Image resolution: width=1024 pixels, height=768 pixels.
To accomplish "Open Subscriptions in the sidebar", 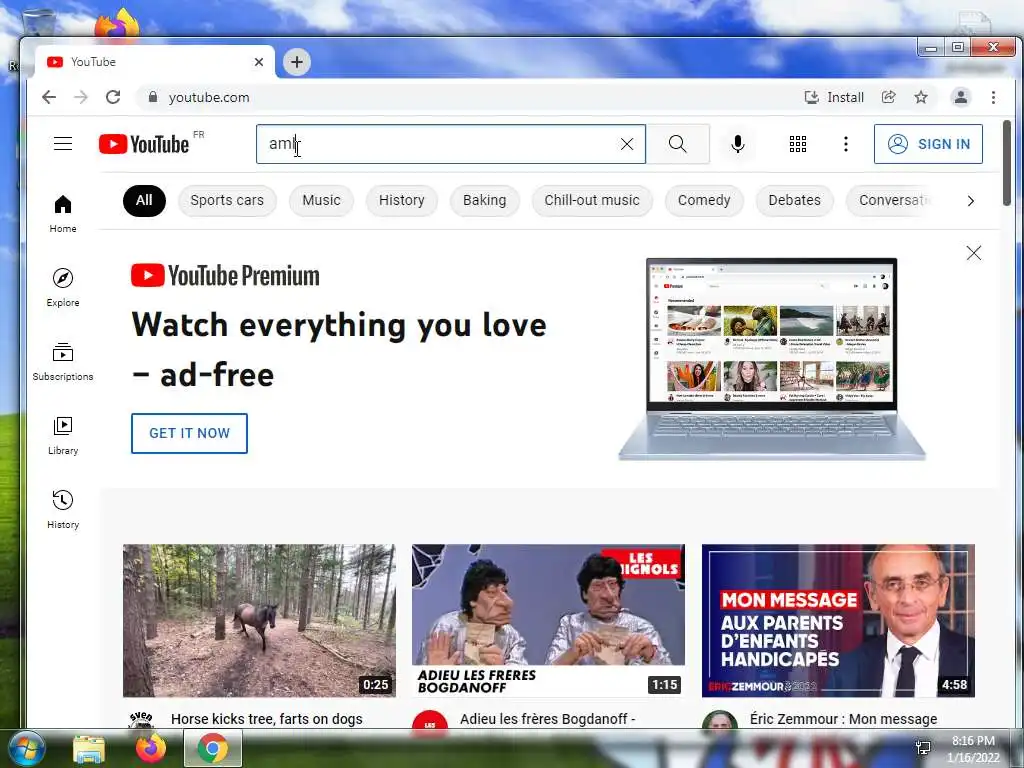I will point(63,362).
